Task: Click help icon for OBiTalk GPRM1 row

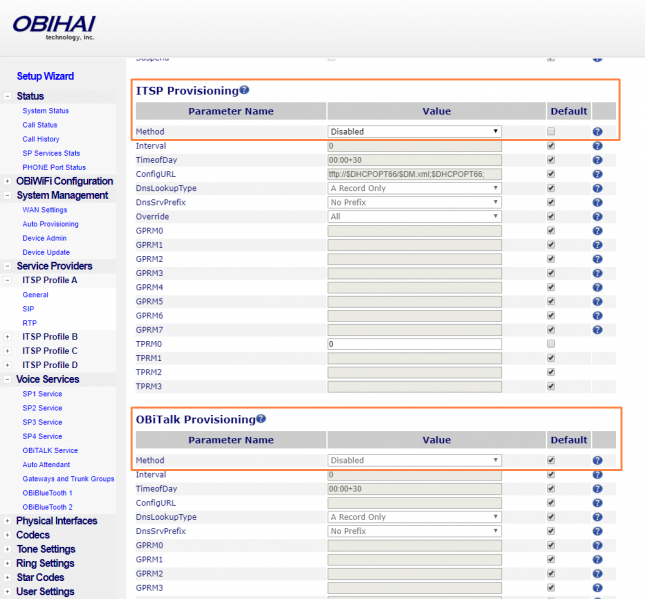Action: coord(597,560)
